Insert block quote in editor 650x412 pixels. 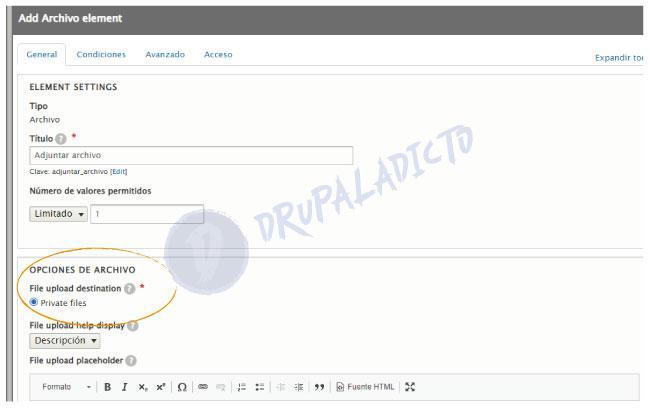pyautogui.click(x=319, y=387)
